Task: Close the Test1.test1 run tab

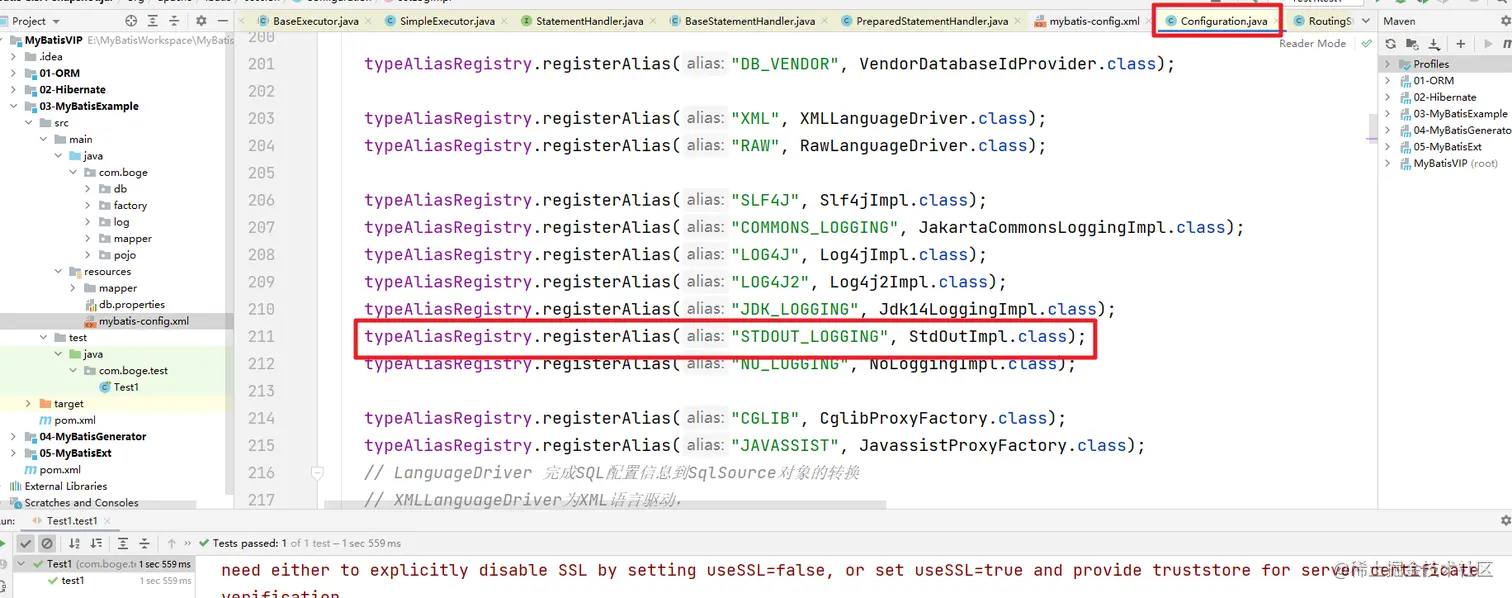Action: [108, 521]
